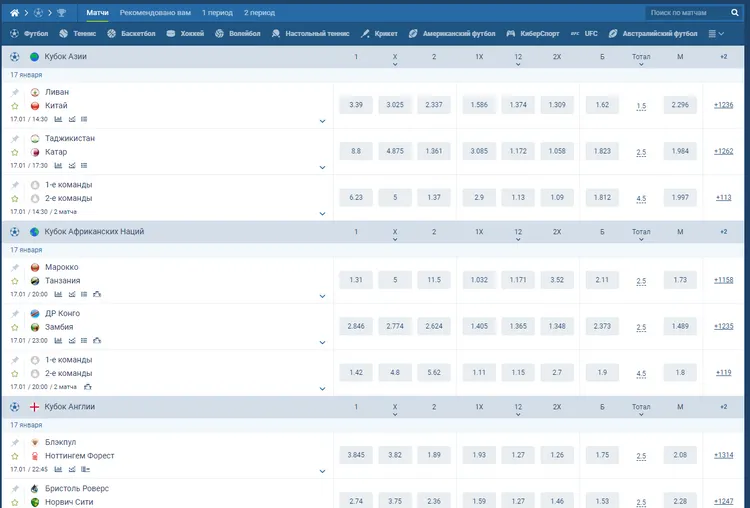750x508 pixels.
Task: Open 12 column dropdown in Кубок Англии header
Action: click(518, 409)
